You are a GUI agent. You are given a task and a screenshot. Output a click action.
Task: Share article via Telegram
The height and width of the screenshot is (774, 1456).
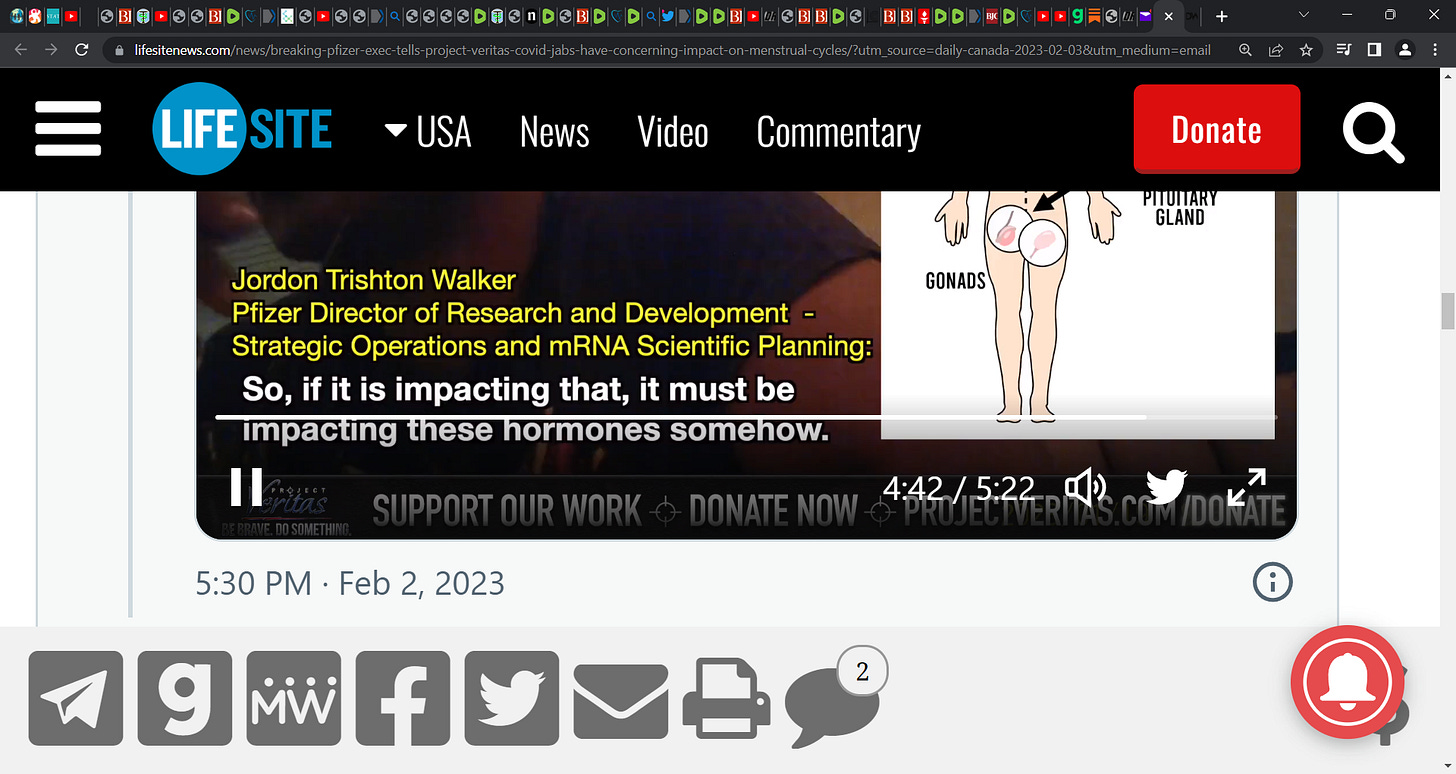coord(76,698)
